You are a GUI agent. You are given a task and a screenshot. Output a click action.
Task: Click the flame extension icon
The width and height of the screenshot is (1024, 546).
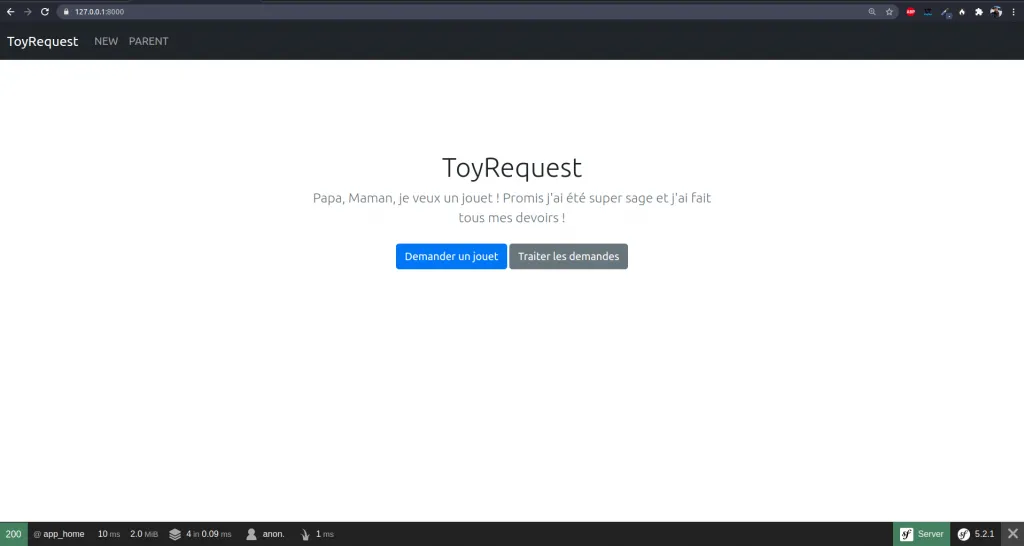coord(961,12)
